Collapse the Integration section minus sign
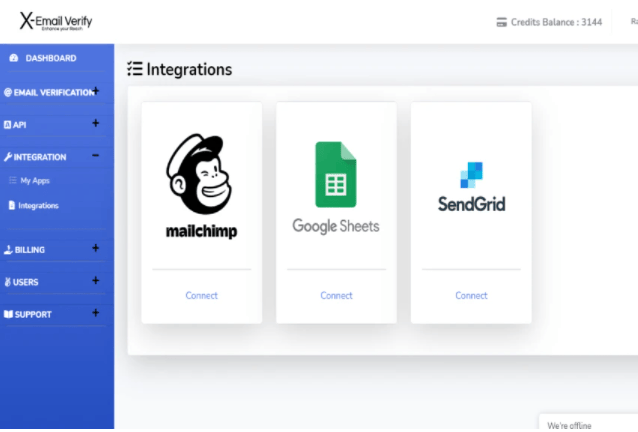Viewport: 638px width, 432px height. coord(95,156)
